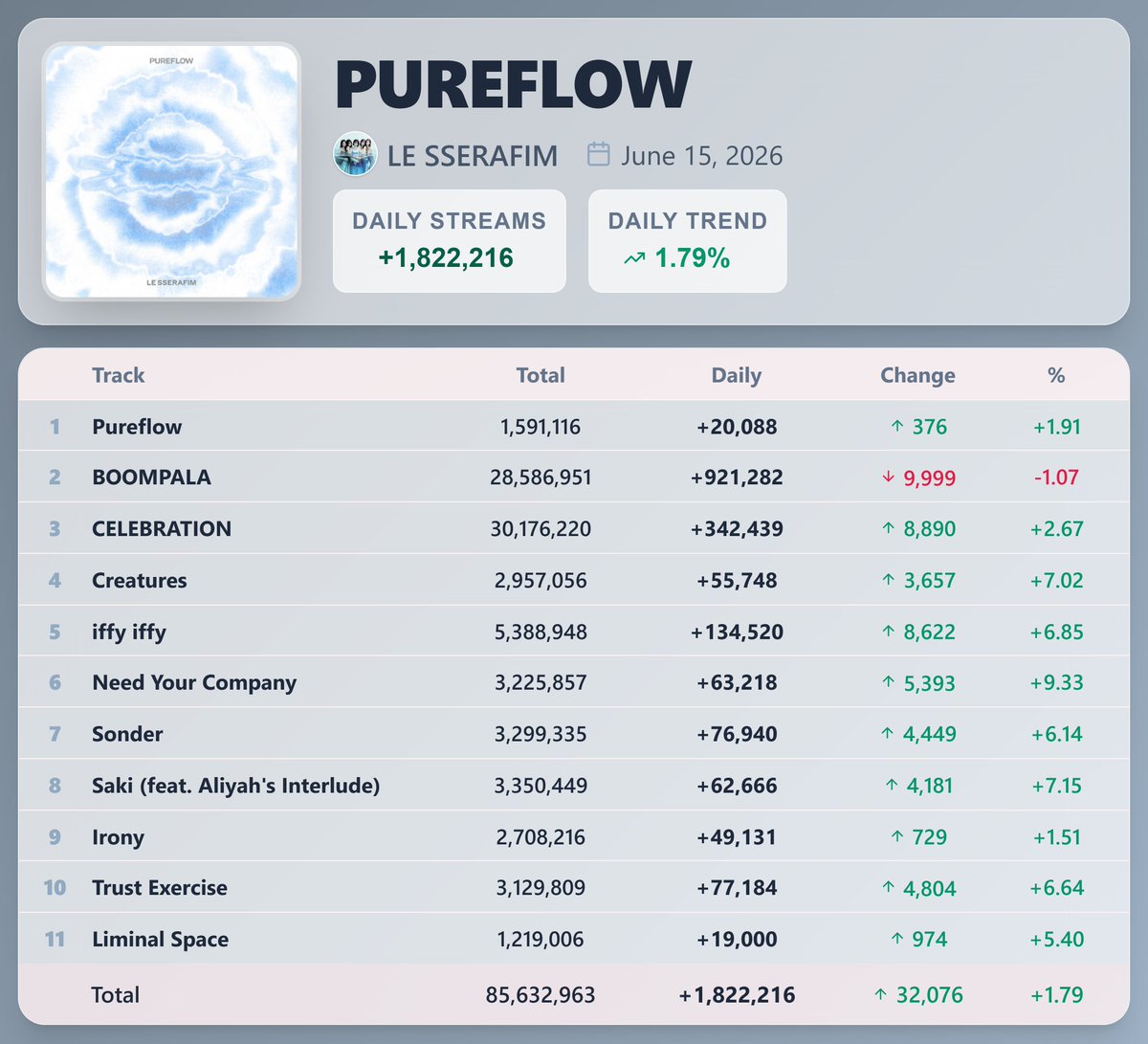Open the LE SSERAFIM artist name
Screen dimensions: 1148x1044
(473, 156)
